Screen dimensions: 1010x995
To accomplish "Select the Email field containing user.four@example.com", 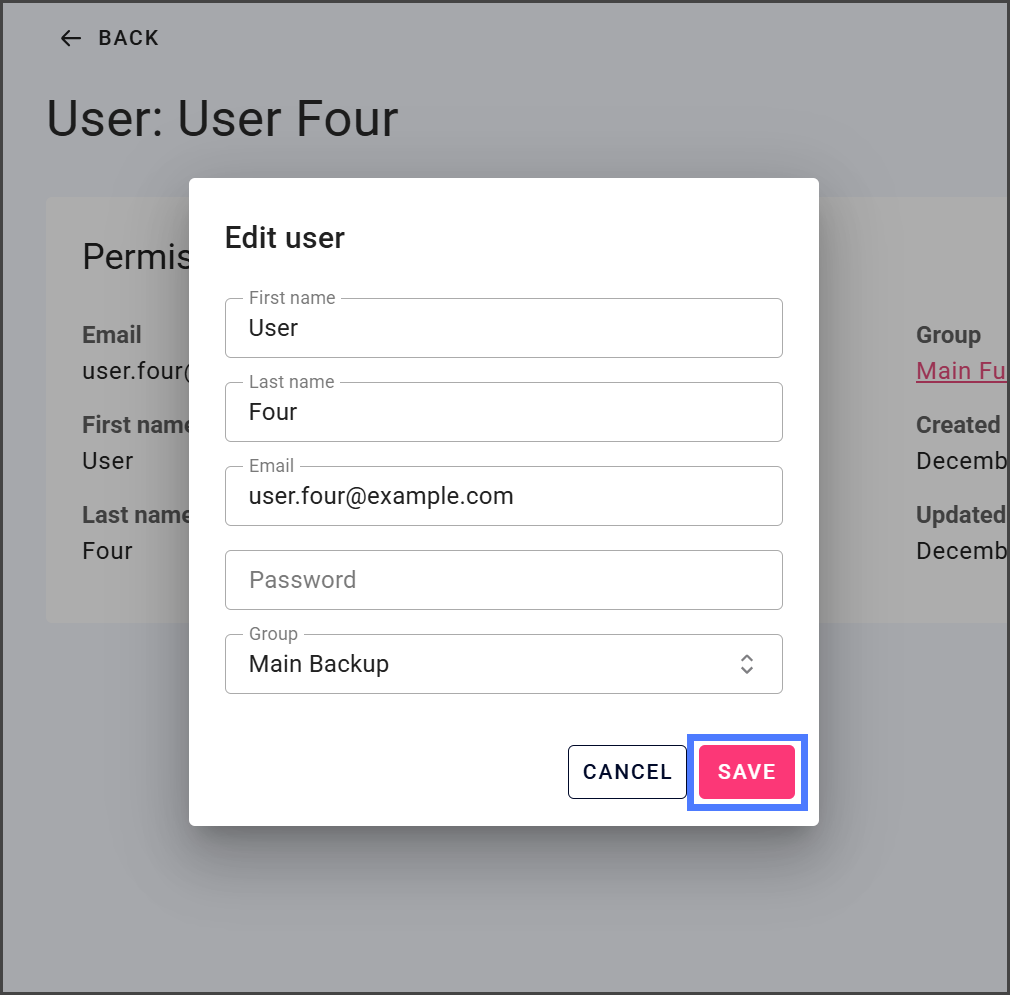I will (x=503, y=496).
